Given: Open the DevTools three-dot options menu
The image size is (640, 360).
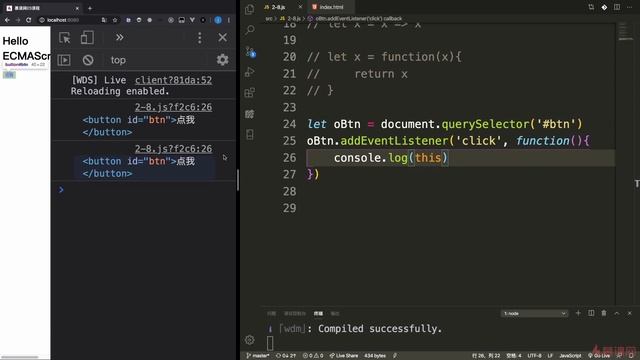Looking at the screenshot, I should 200,38.
